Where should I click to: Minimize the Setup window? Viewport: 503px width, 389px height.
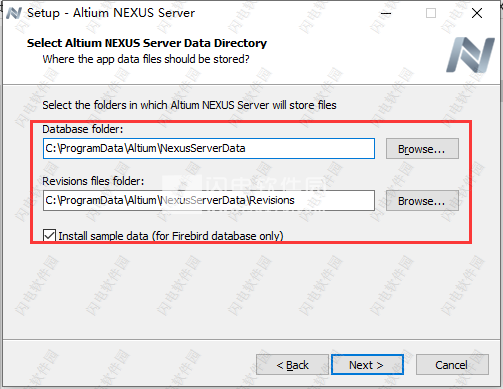coord(386,13)
